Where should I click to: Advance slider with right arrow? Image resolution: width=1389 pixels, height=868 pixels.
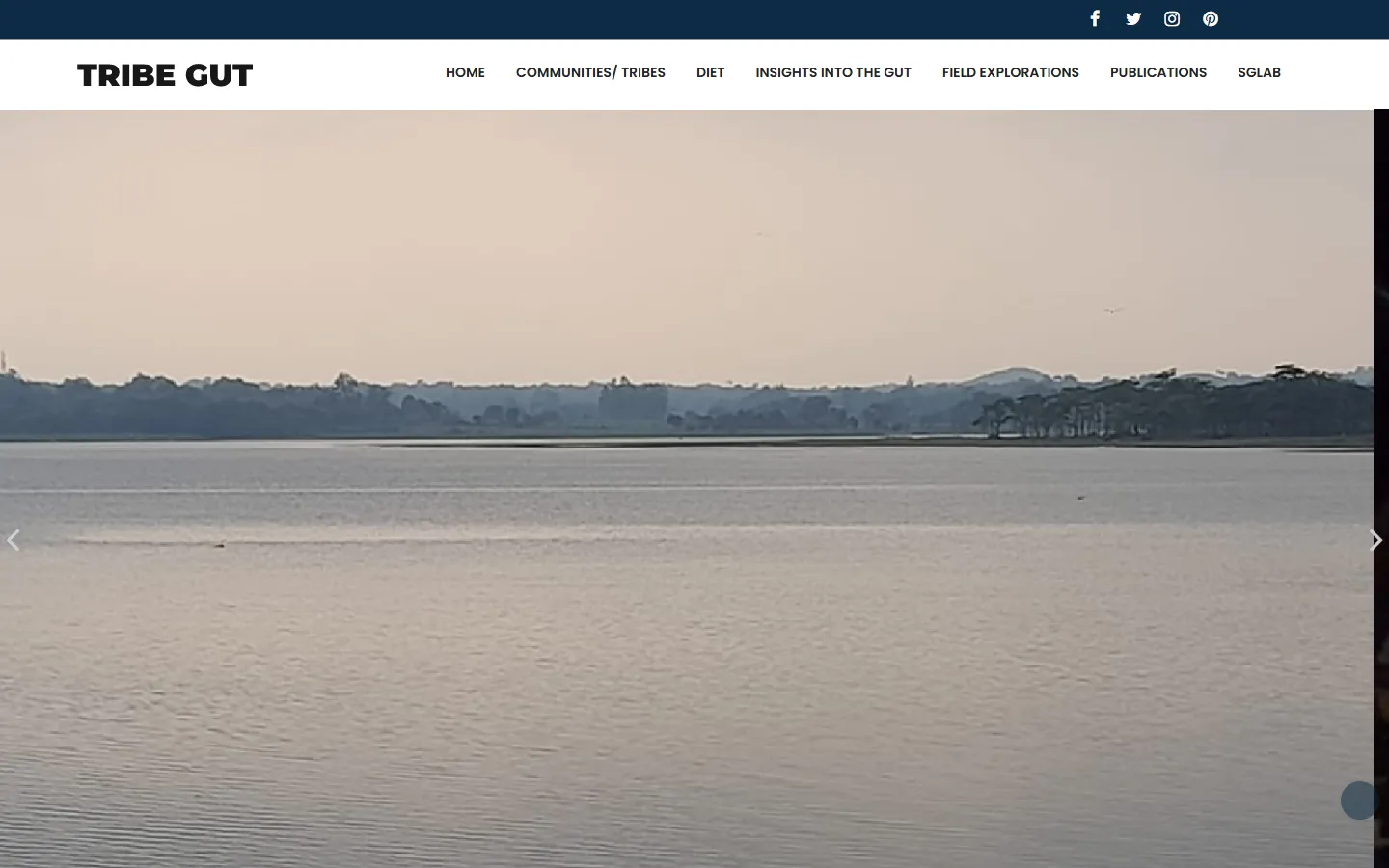click(1376, 540)
